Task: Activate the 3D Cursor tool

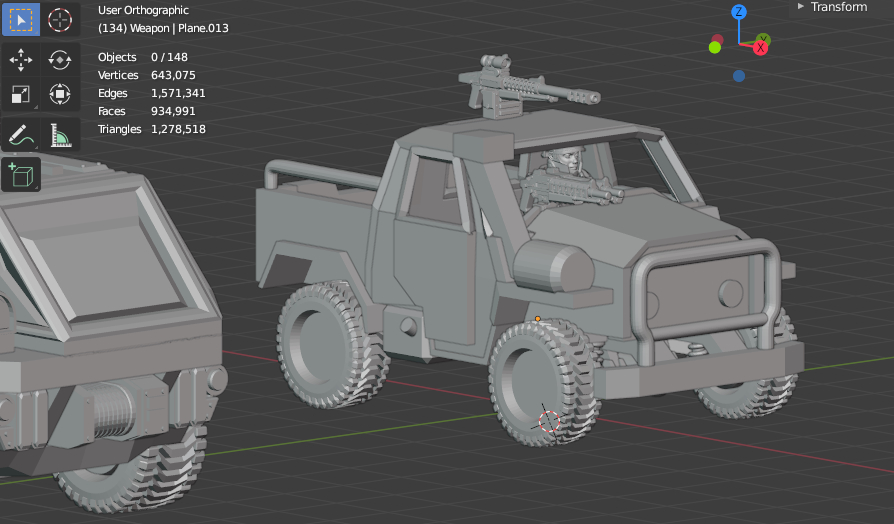Action: (x=60, y=20)
